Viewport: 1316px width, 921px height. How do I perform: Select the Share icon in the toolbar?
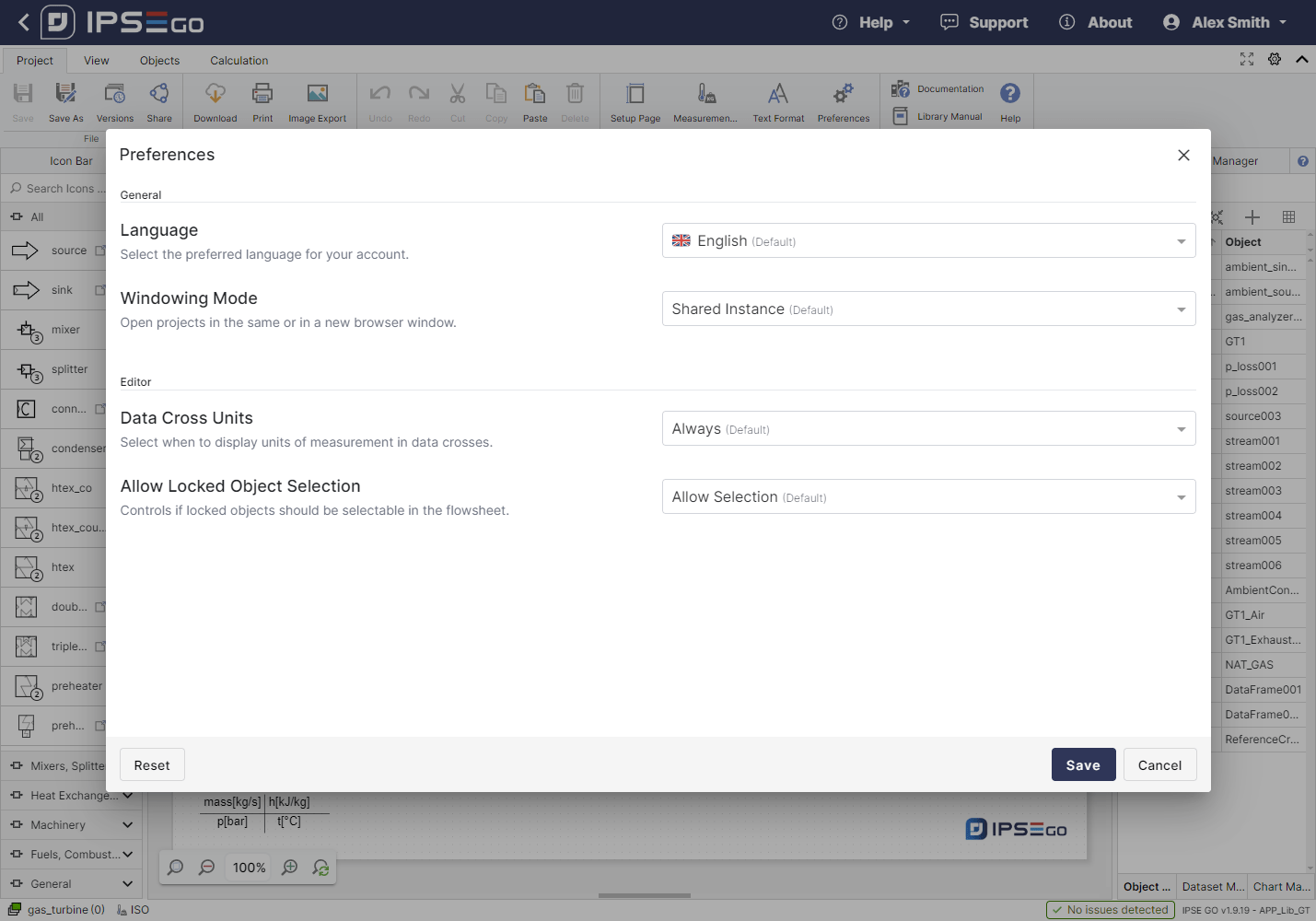(x=158, y=100)
